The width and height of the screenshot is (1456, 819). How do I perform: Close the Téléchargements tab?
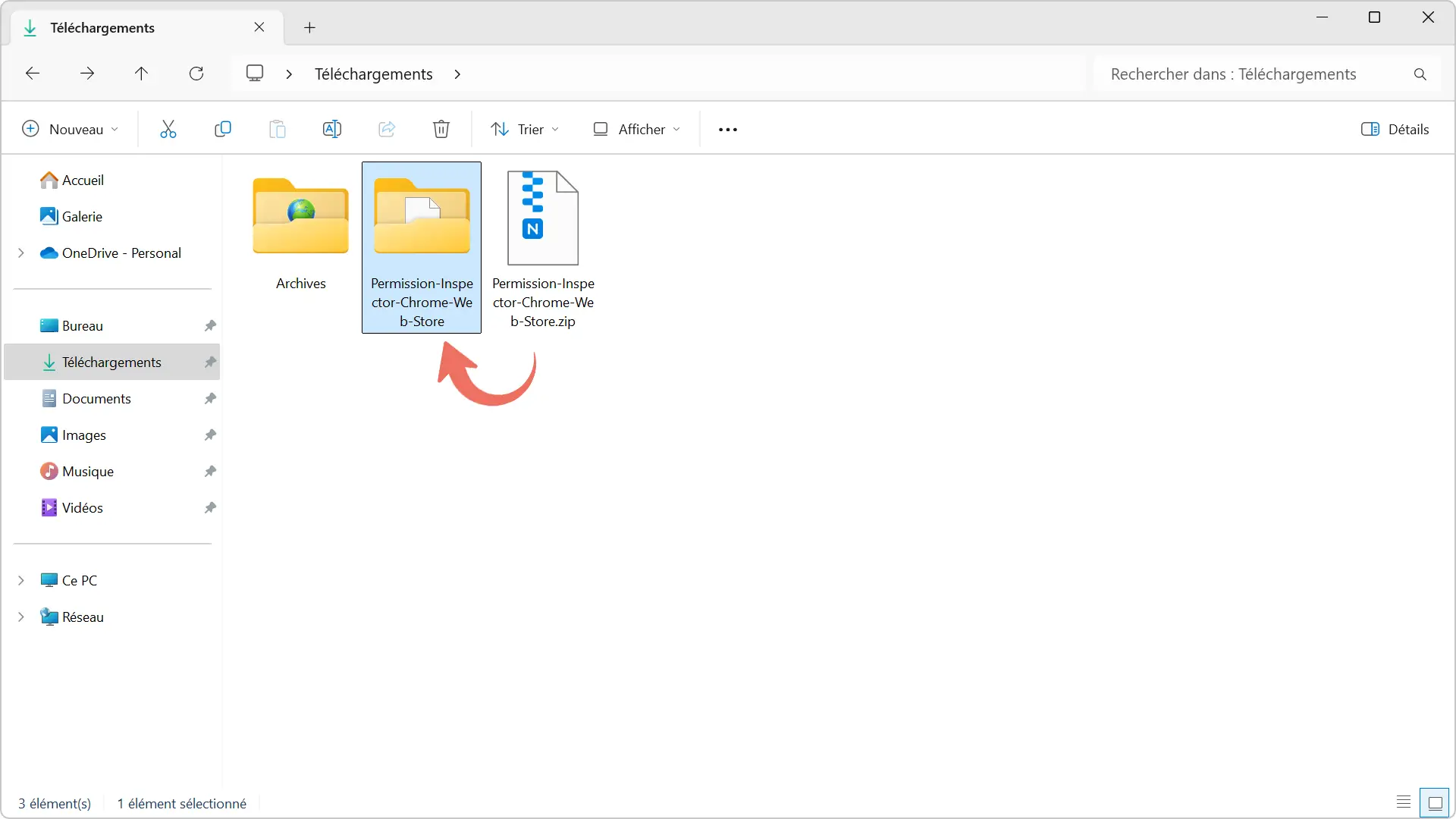pos(259,27)
